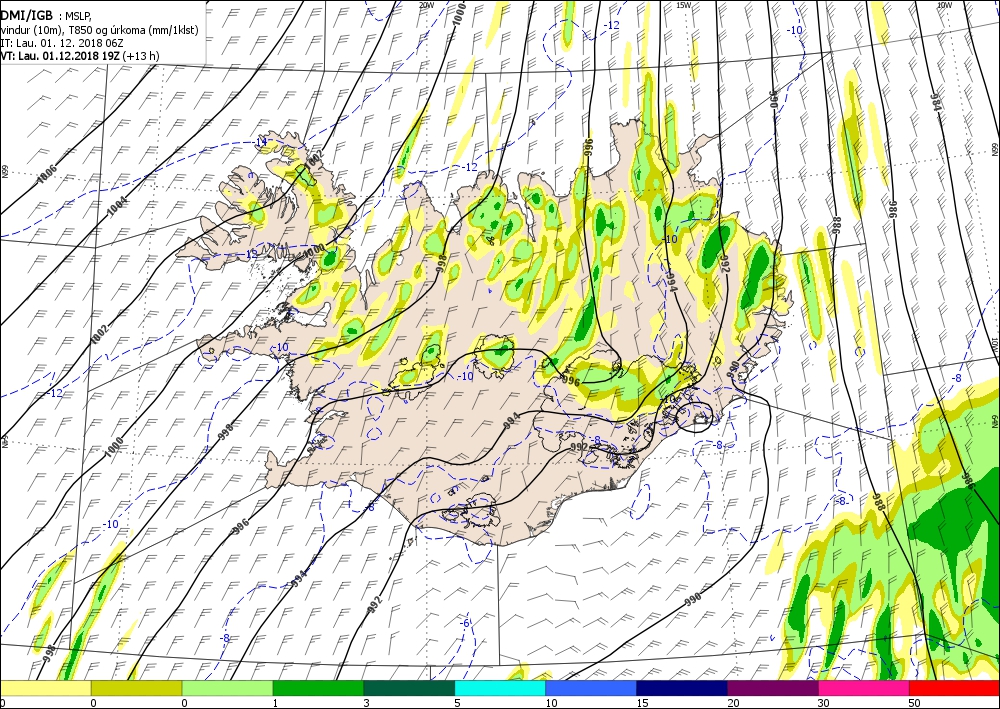
Task: Click the DMI/IGB title text
Action: [x=26, y=15]
